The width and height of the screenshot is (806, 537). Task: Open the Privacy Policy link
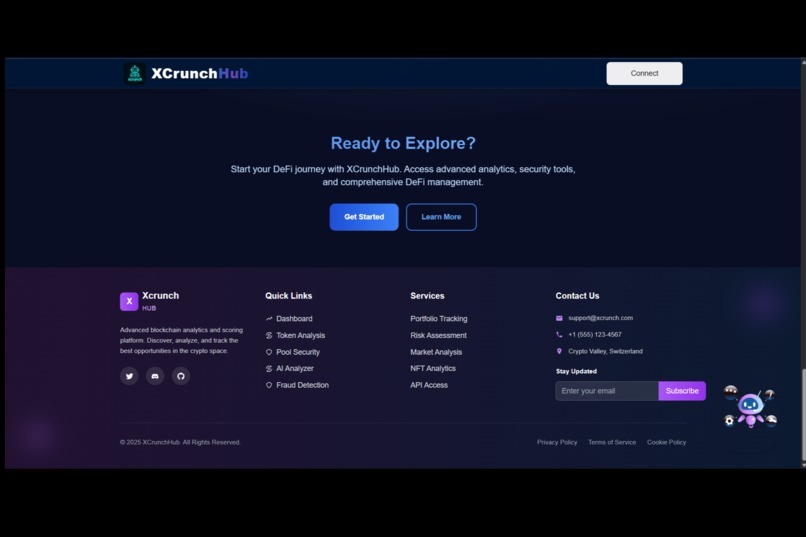point(557,442)
